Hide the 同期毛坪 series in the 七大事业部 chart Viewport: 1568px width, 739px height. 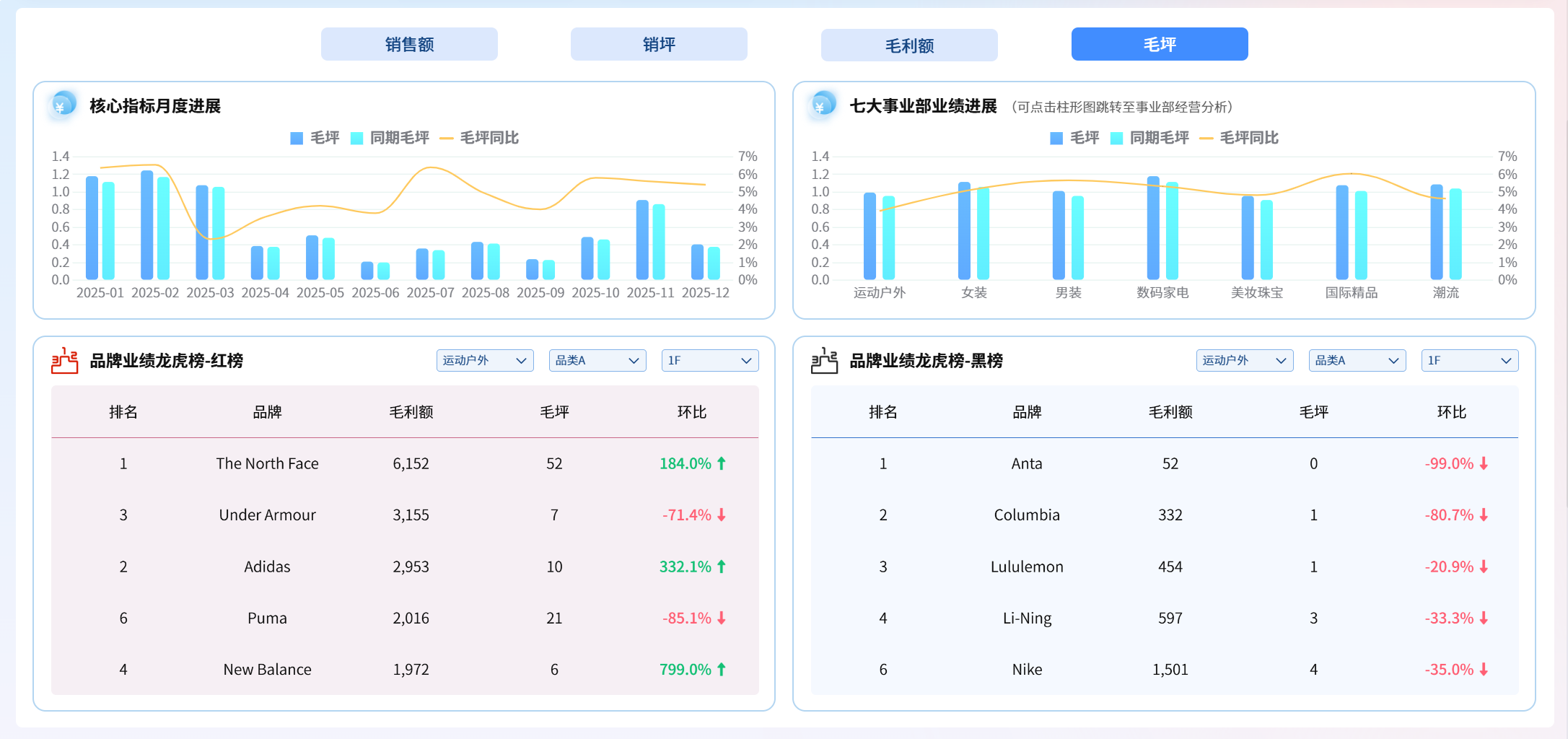click(1149, 138)
